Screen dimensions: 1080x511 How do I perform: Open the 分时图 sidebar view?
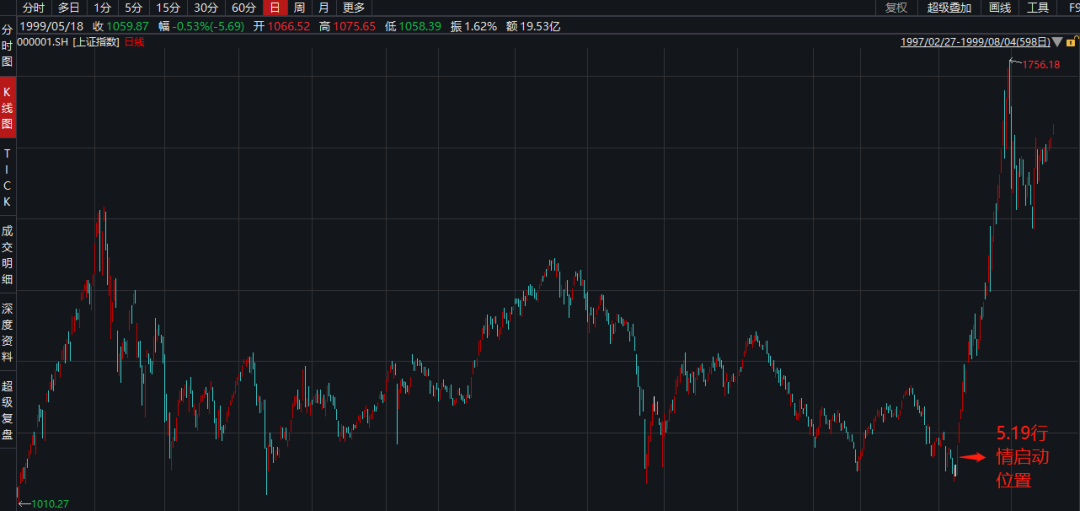click(x=7, y=46)
